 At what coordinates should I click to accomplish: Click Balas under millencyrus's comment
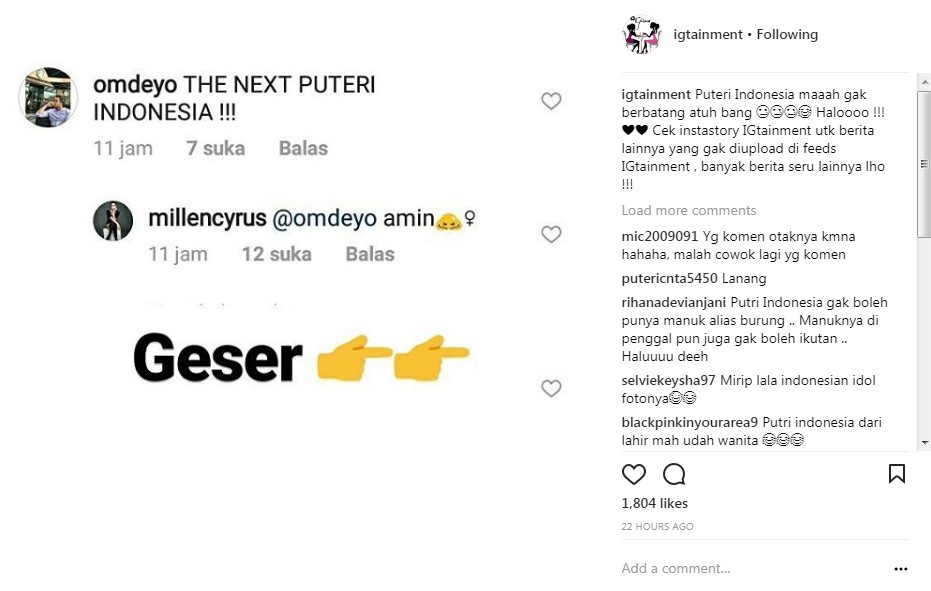369,254
